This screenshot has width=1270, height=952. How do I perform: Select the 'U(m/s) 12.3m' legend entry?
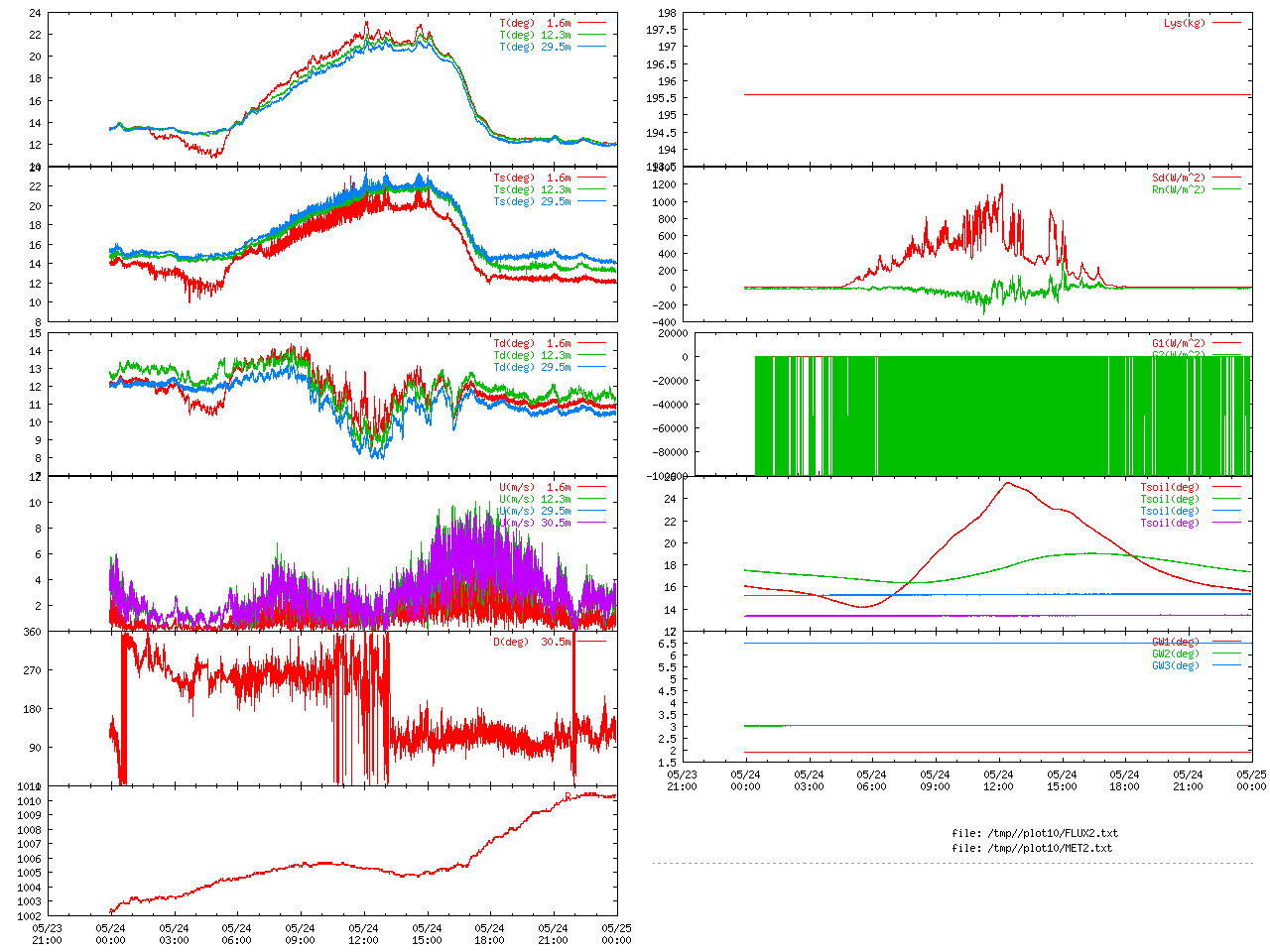pyautogui.click(x=536, y=499)
